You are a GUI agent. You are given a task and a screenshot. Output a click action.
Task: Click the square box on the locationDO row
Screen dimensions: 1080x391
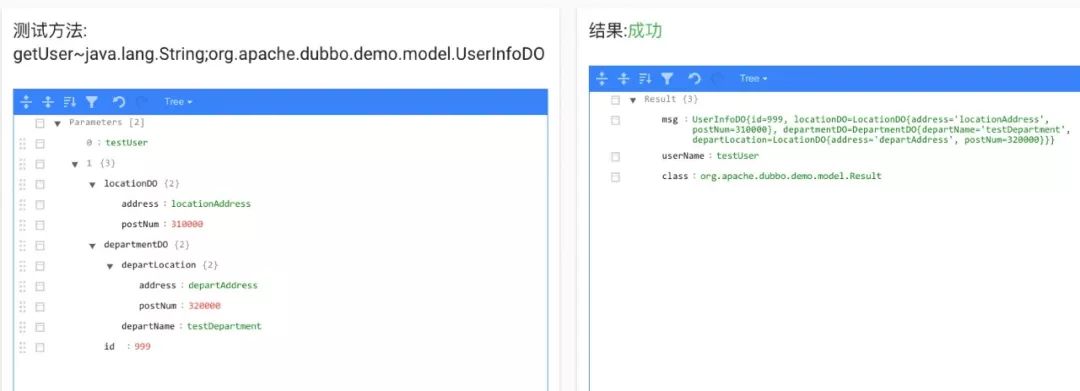[40, 184]
